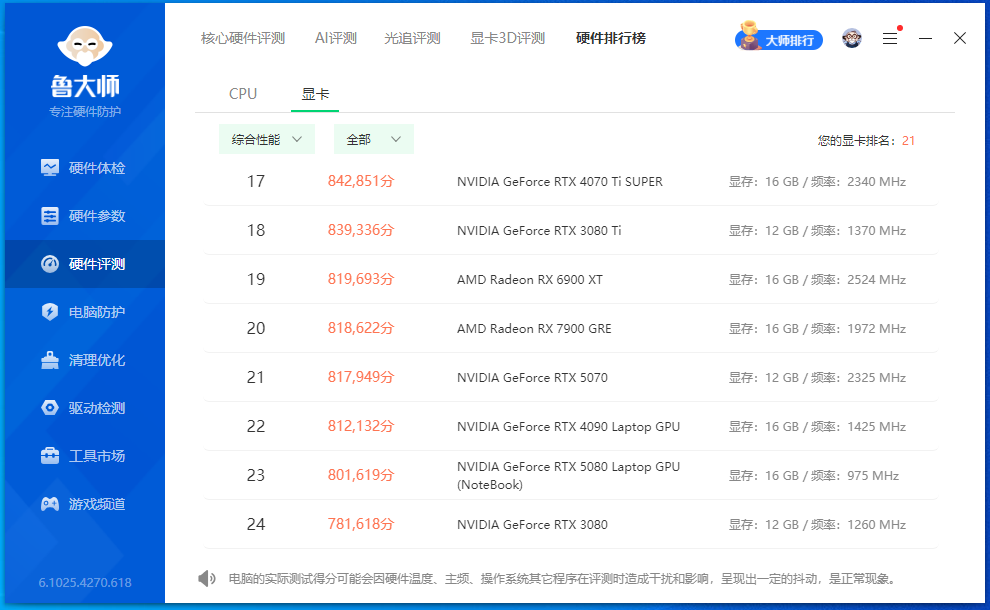This screenshot has width=990, height=610.
Task: Switch to the CPU ranking tab
Action: click(x=243, y=94)
